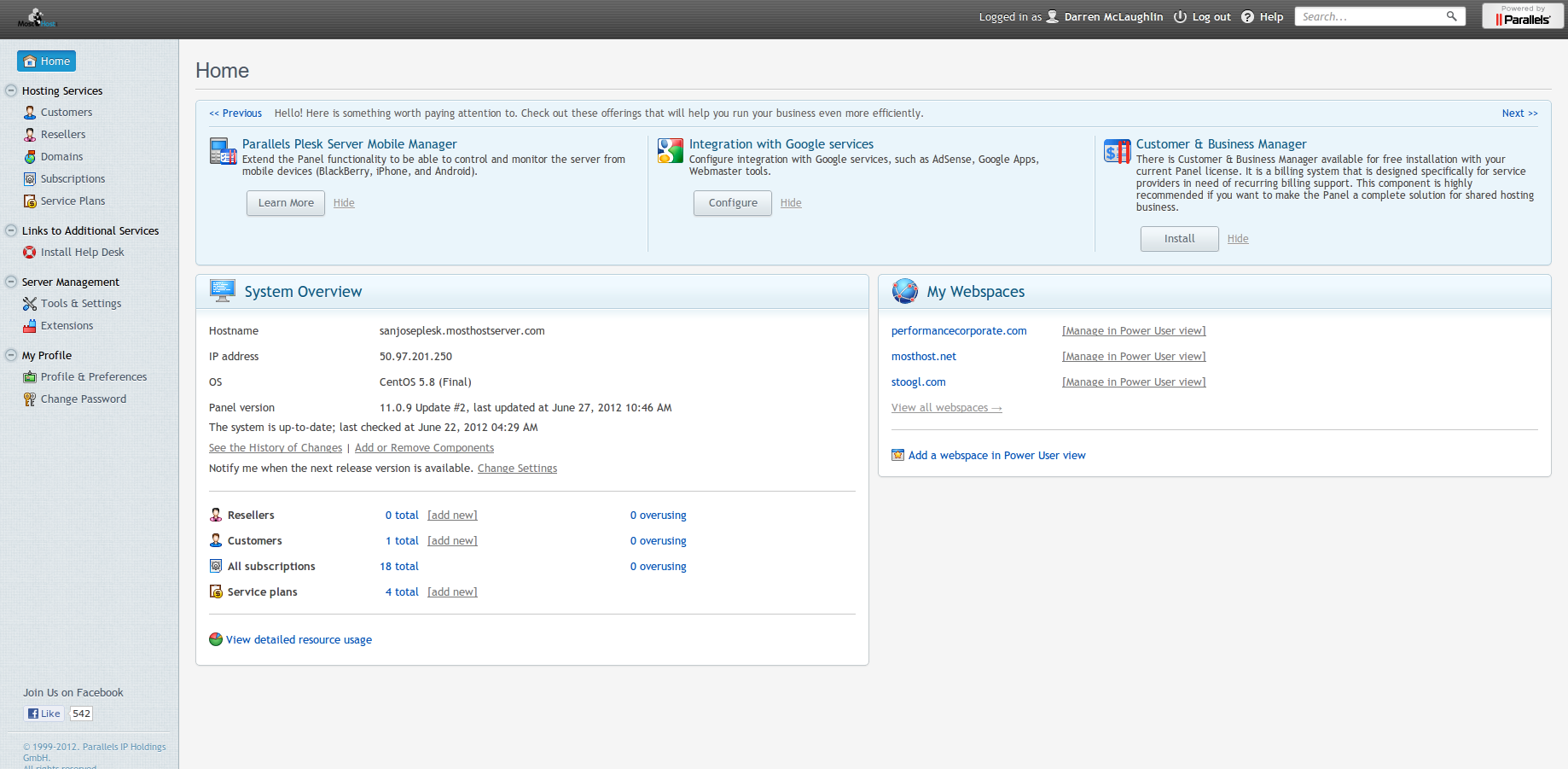Collapse the My Profile section

click(11, 355)
